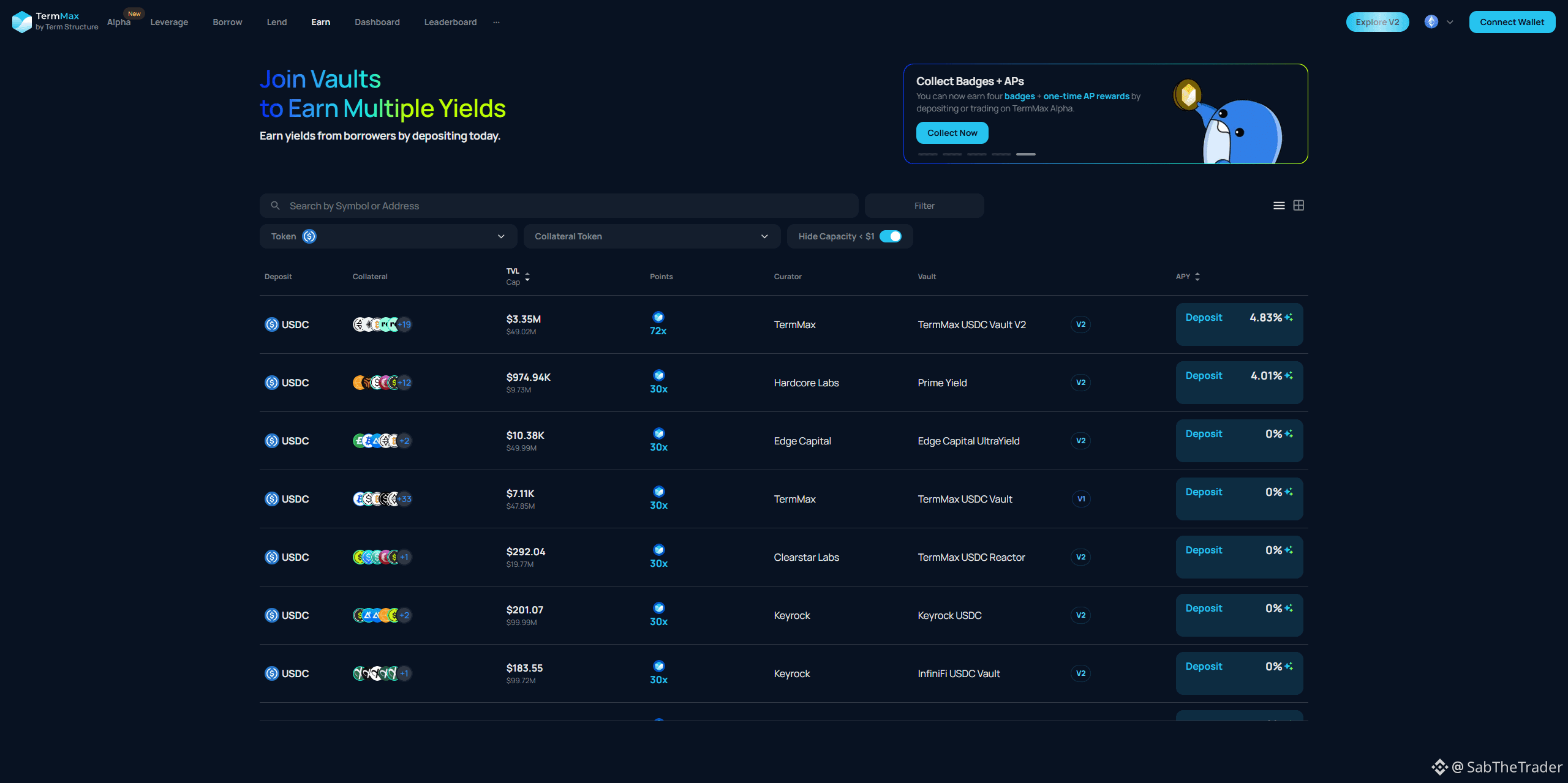Image resolution: width=1568 pixels, height=783 pixels.
Task: Click the InfiniFi USDC Vault name
Action: [959, 673]
